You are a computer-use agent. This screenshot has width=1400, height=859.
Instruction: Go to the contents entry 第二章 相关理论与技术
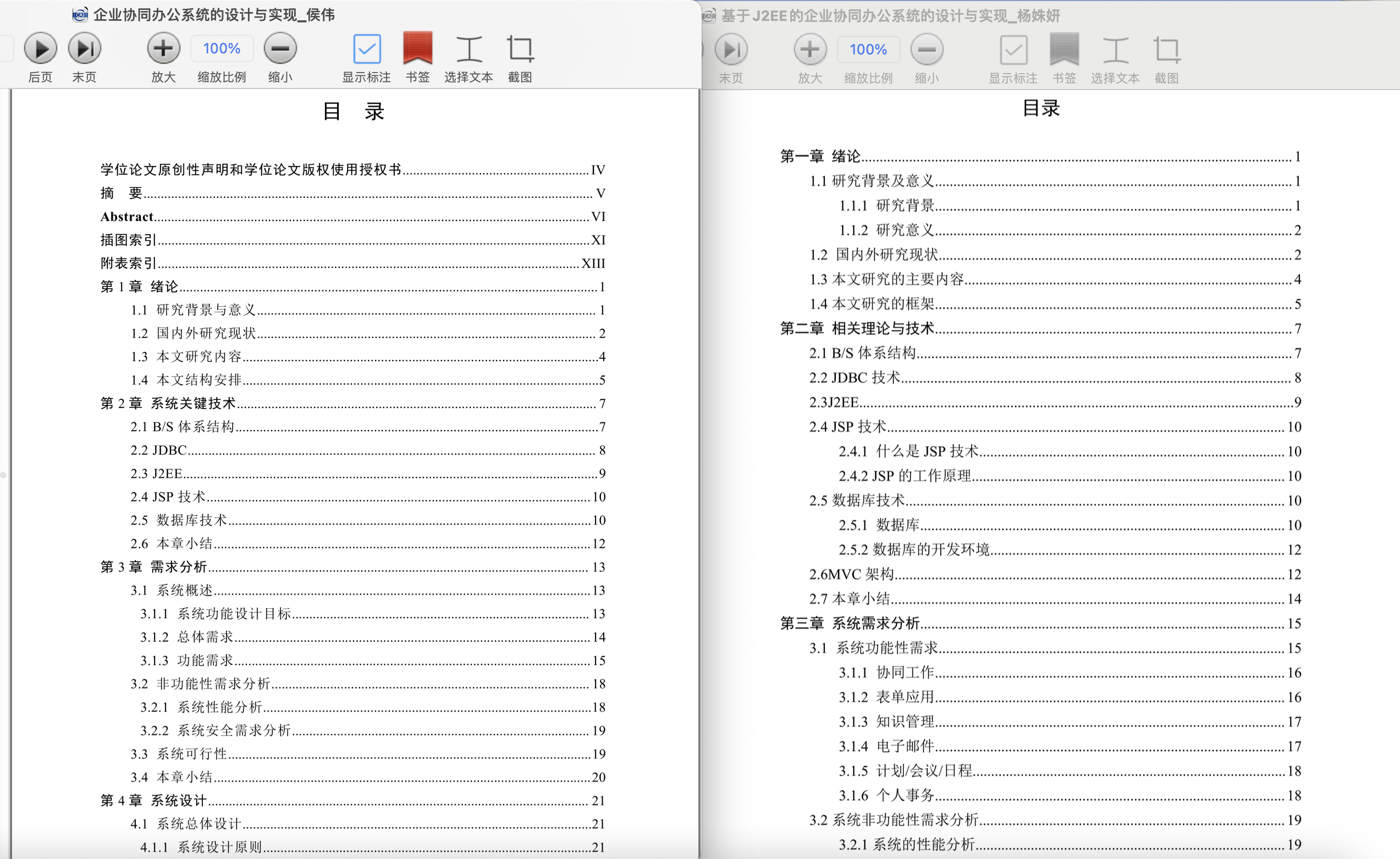coord(857,328)
